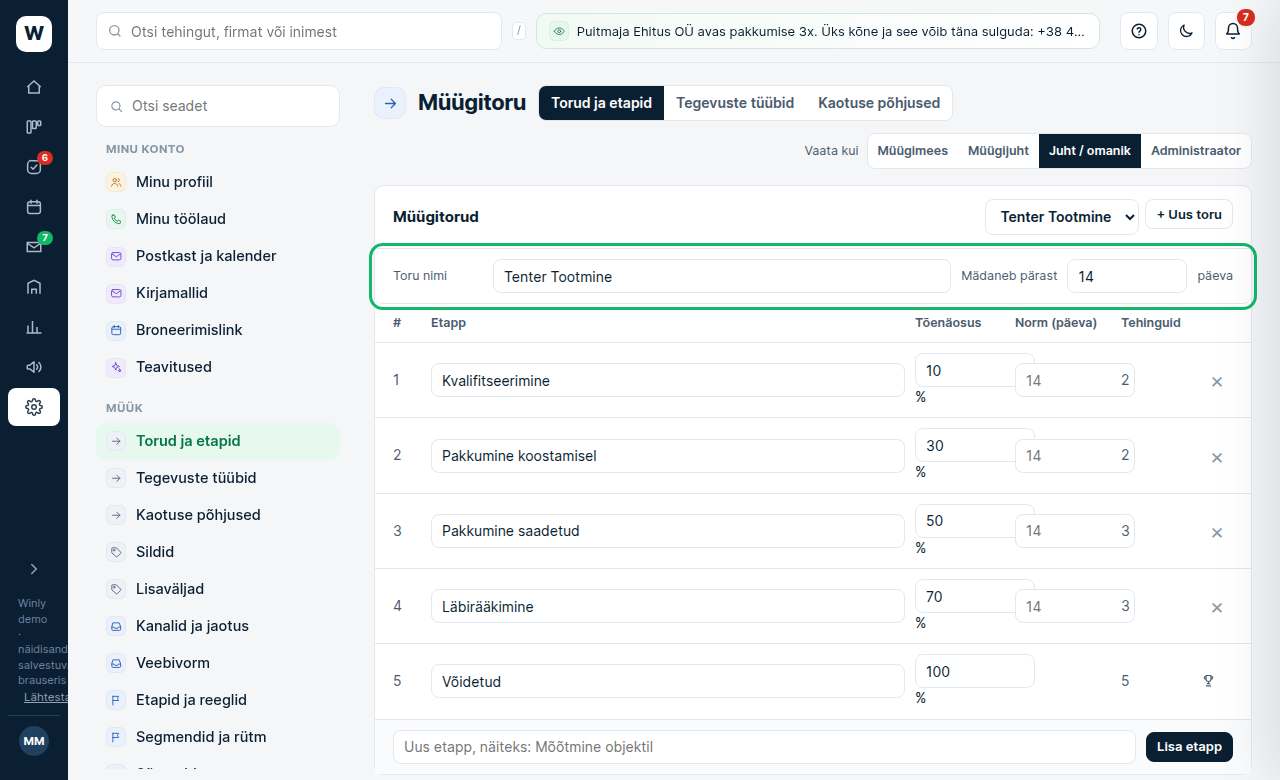Delete the Pakkumine koostamisel stage with its X
1280x780 pixels.
point(1217,457)
